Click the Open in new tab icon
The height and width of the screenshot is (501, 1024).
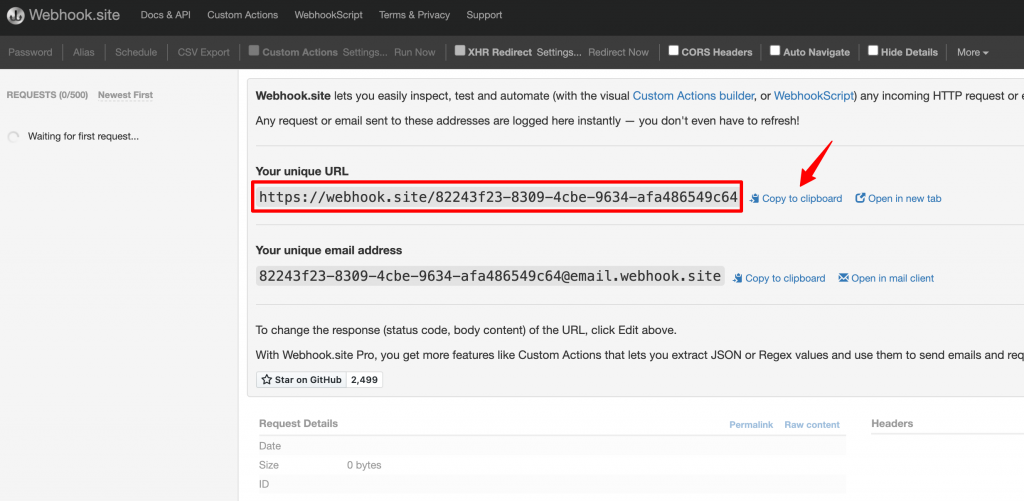coord(860,198)
